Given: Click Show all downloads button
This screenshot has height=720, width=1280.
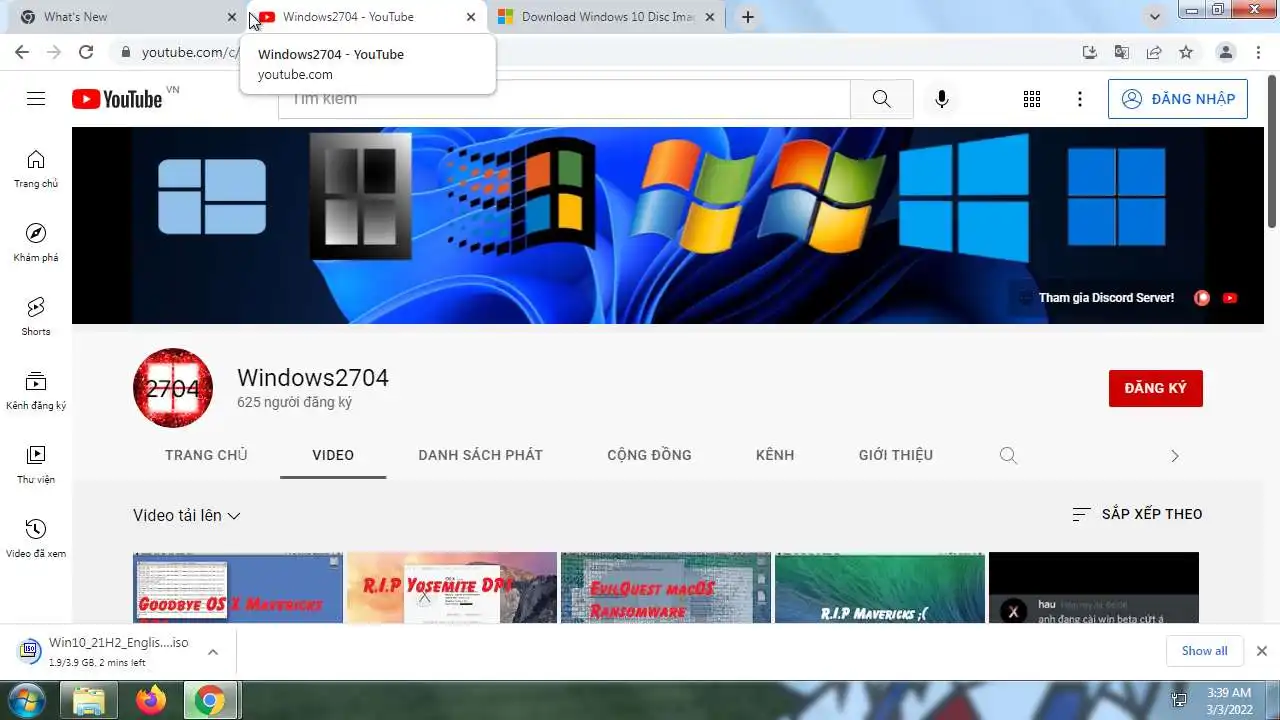Looking at the screenshot, I should 1204,651.
